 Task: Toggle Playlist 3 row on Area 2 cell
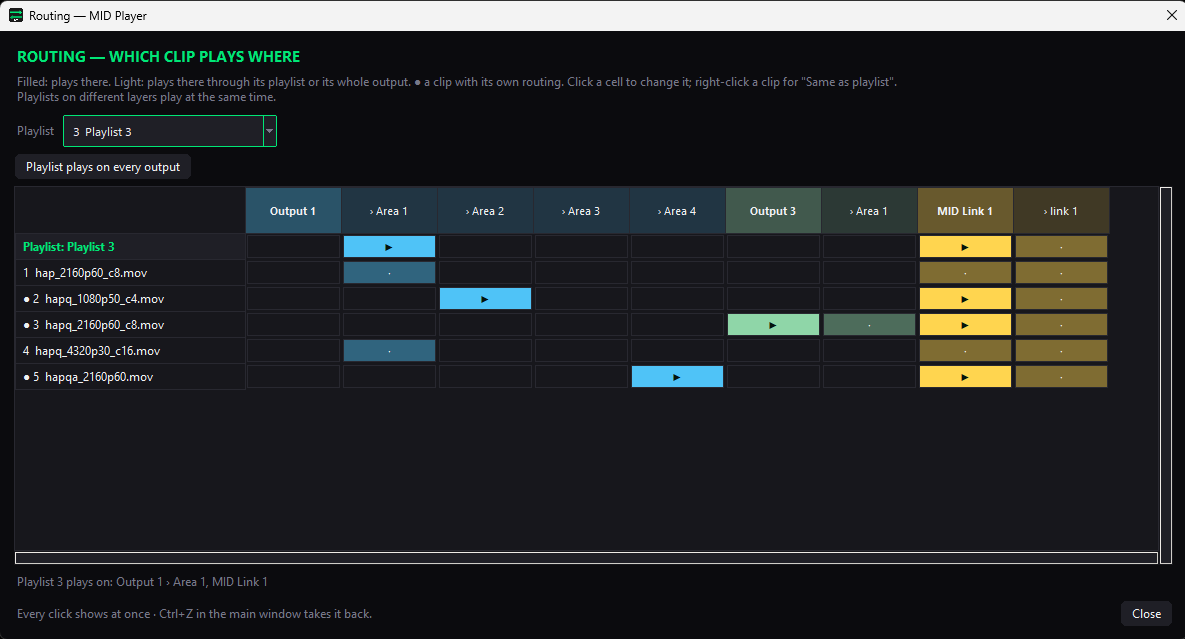pos(485,247)
